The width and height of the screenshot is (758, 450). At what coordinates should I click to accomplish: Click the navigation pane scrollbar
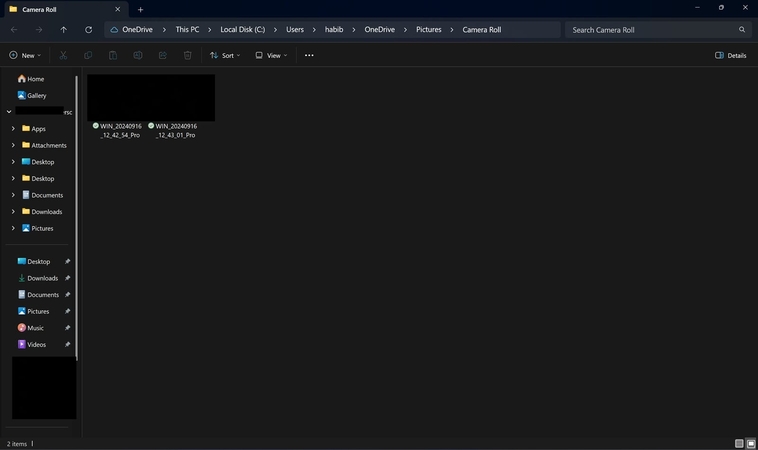tap(76, 218)
